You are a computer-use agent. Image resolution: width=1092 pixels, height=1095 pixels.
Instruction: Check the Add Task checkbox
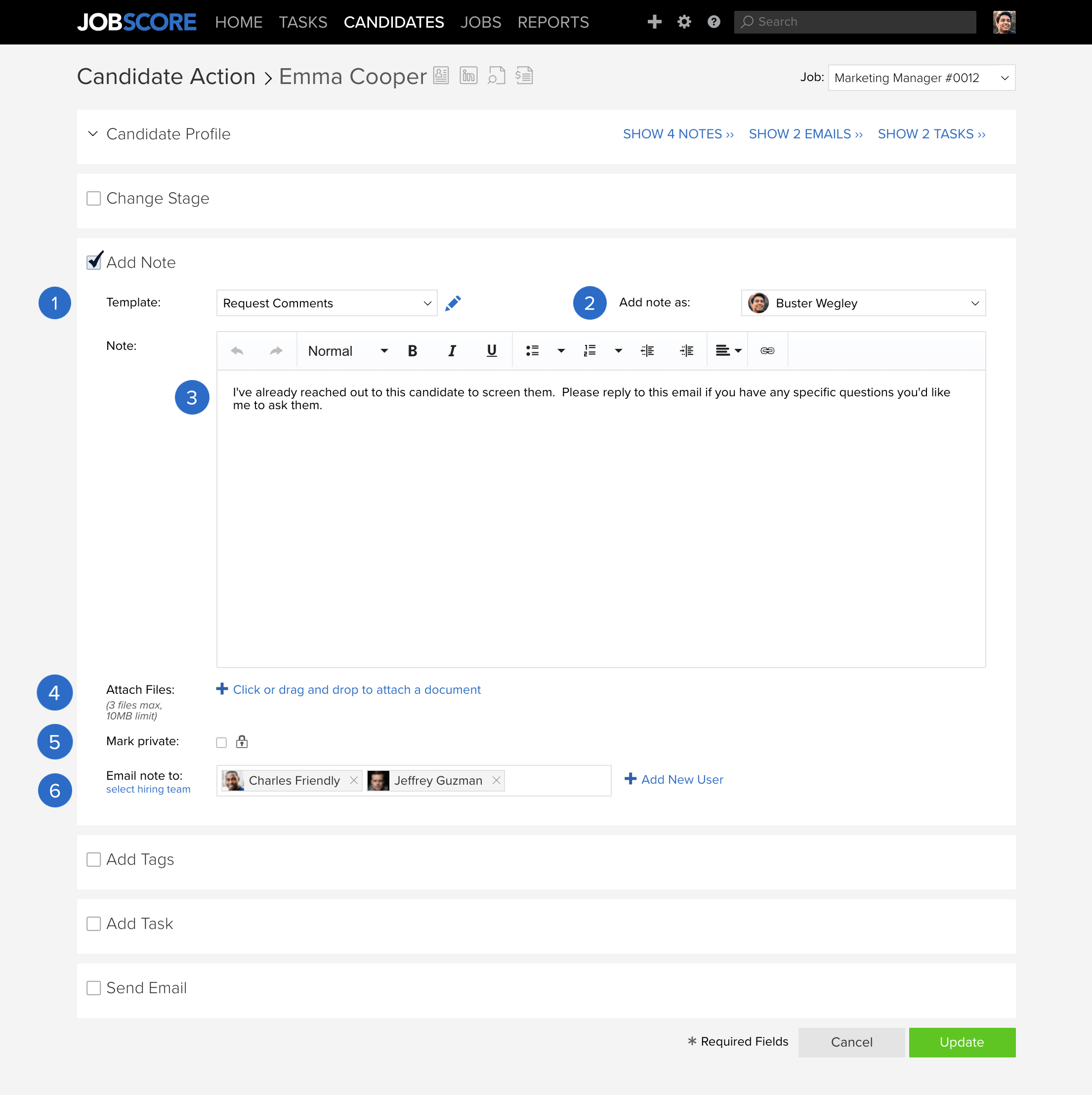93,923
